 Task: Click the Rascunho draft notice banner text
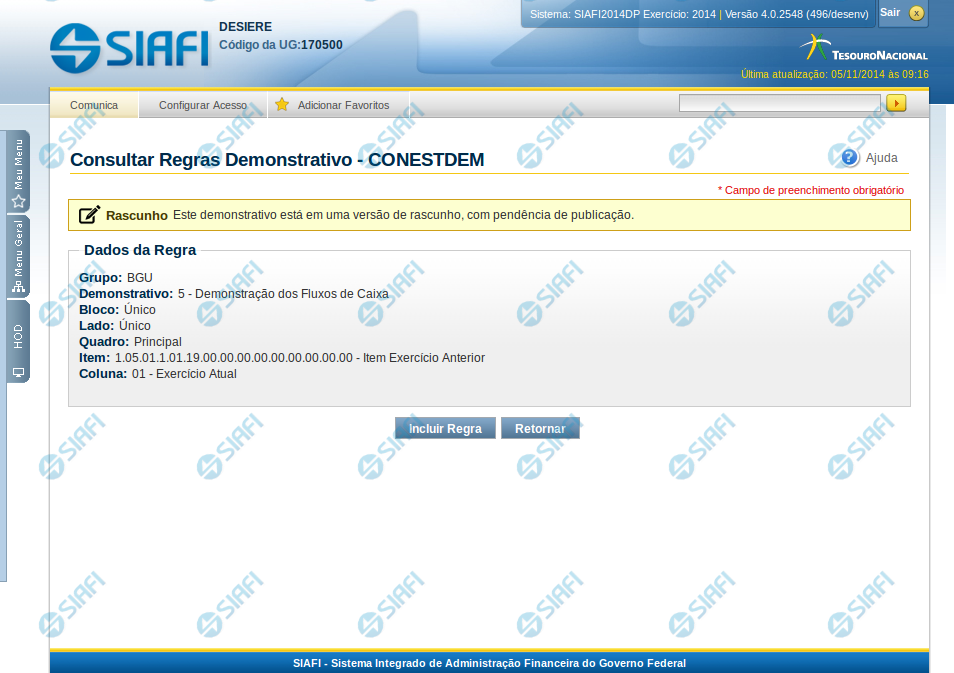pos(403,214)
